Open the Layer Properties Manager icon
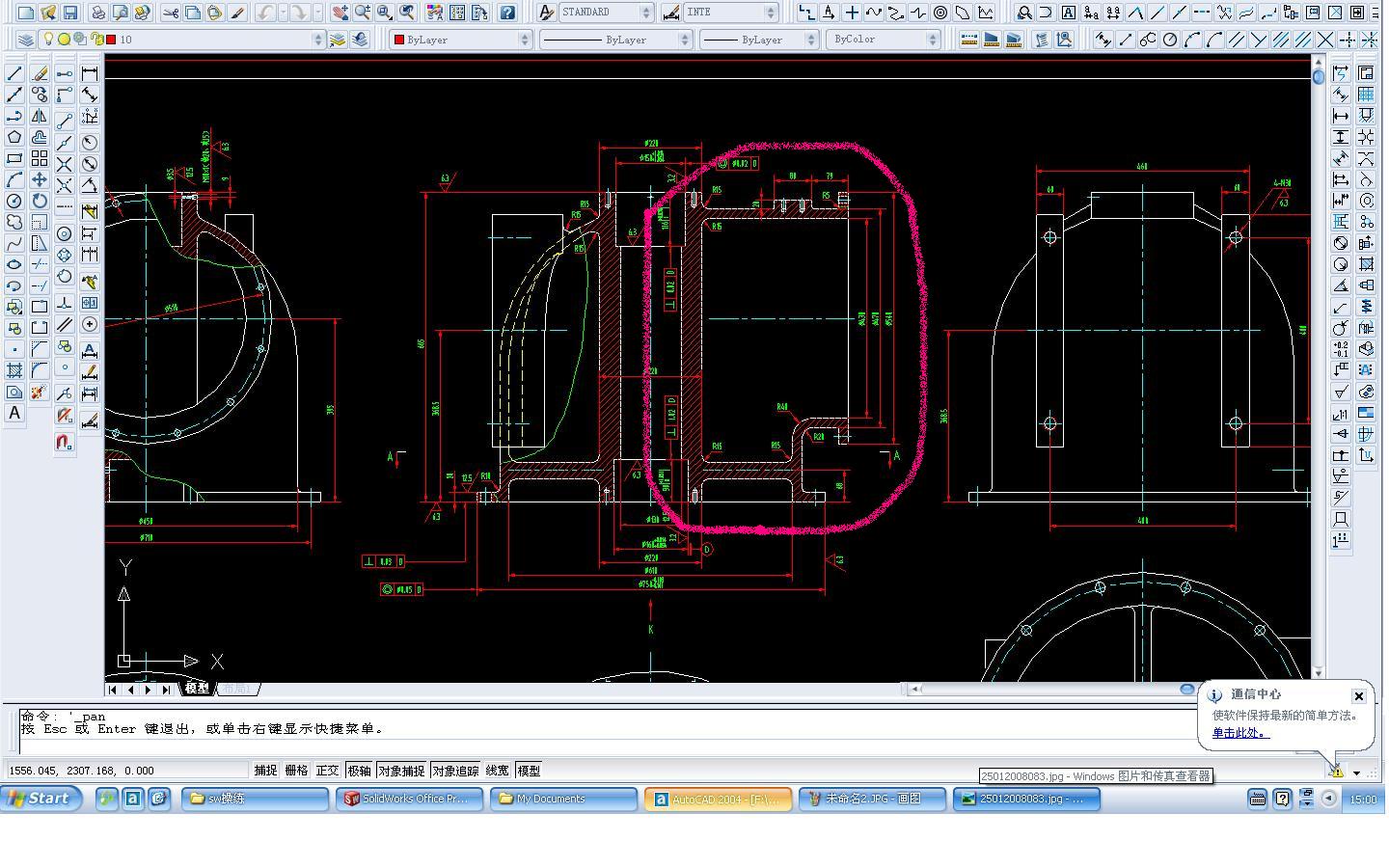1389x868 pixels. pyautogui.click(x=26, y=40)
